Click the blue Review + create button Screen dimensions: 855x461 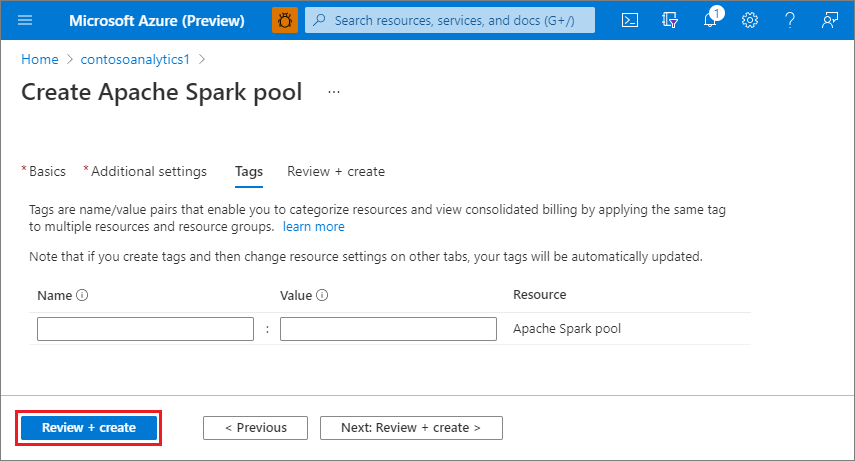[x=89, y=428]
